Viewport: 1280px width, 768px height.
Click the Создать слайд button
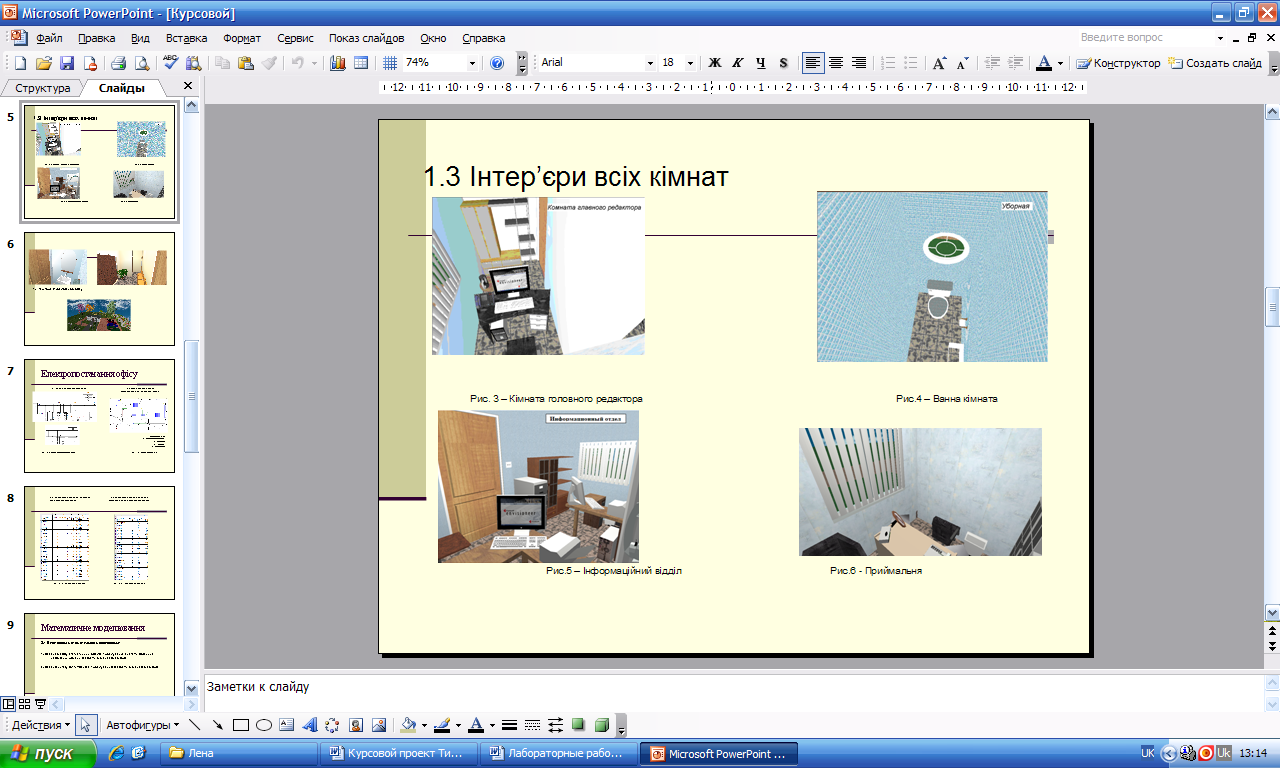coord(1216,63)
